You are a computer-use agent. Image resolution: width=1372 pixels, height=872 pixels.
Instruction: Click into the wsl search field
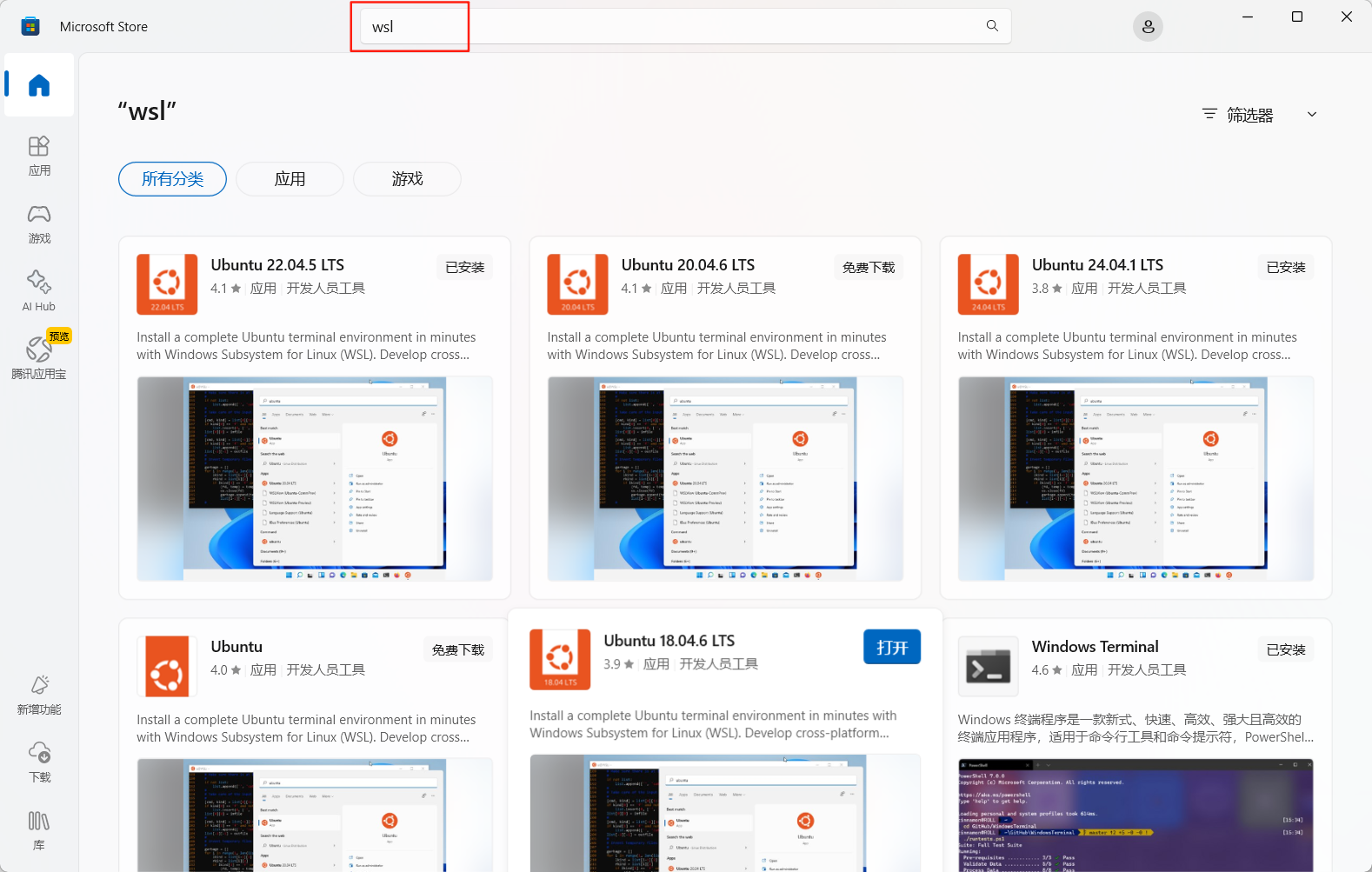[x=685, y=26]
